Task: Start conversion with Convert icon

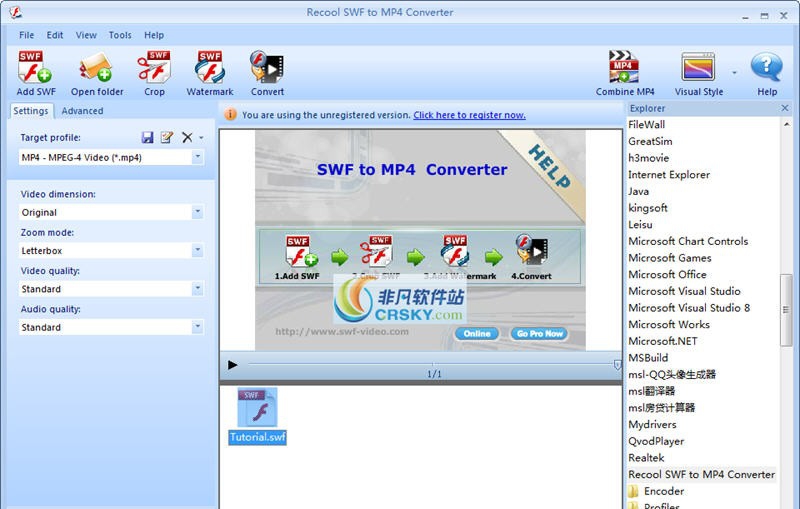Action: pos(267,67)
